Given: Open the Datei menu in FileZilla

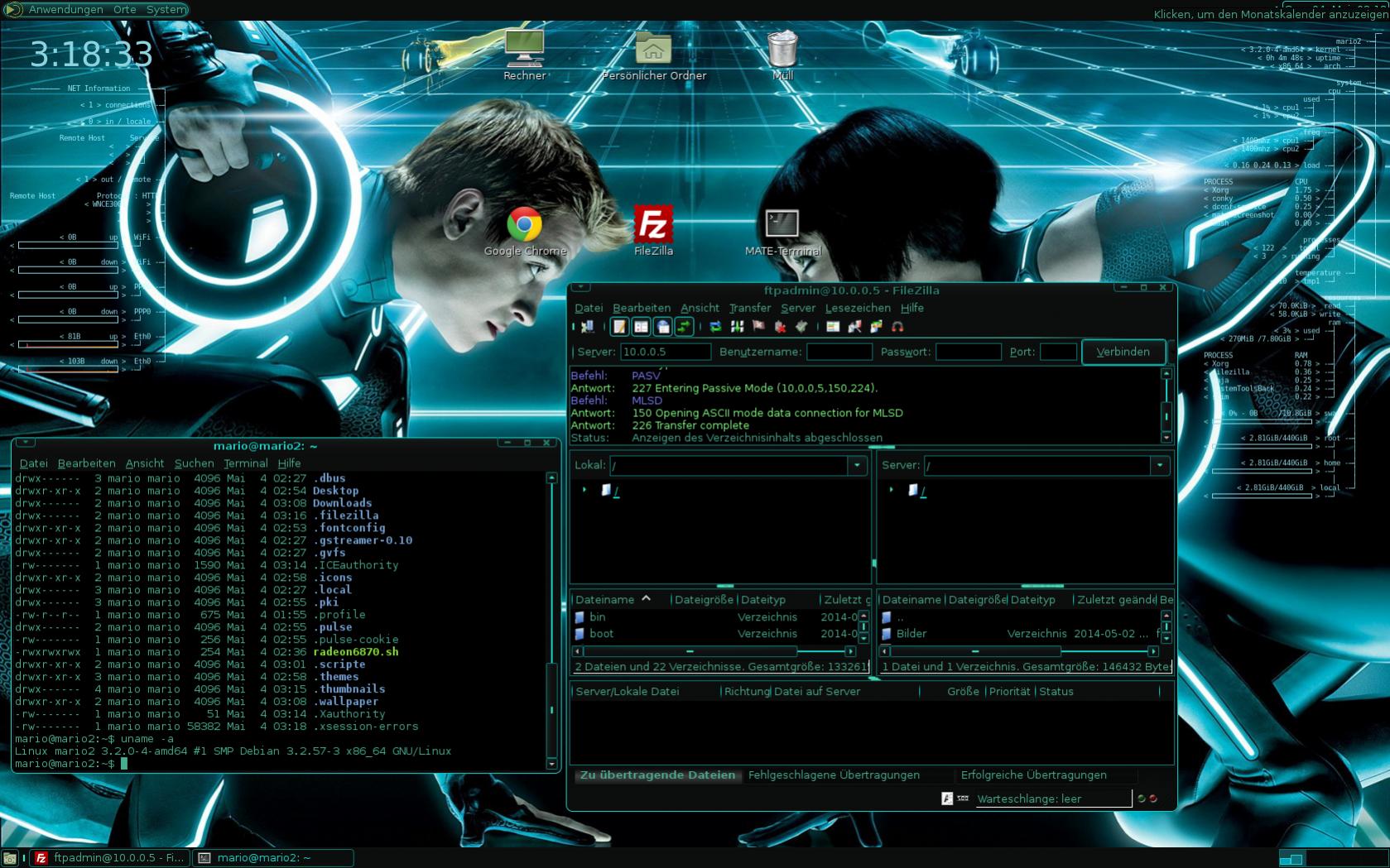Looking at the screenshot, I should pyautogui.click(x=589, y=308).
